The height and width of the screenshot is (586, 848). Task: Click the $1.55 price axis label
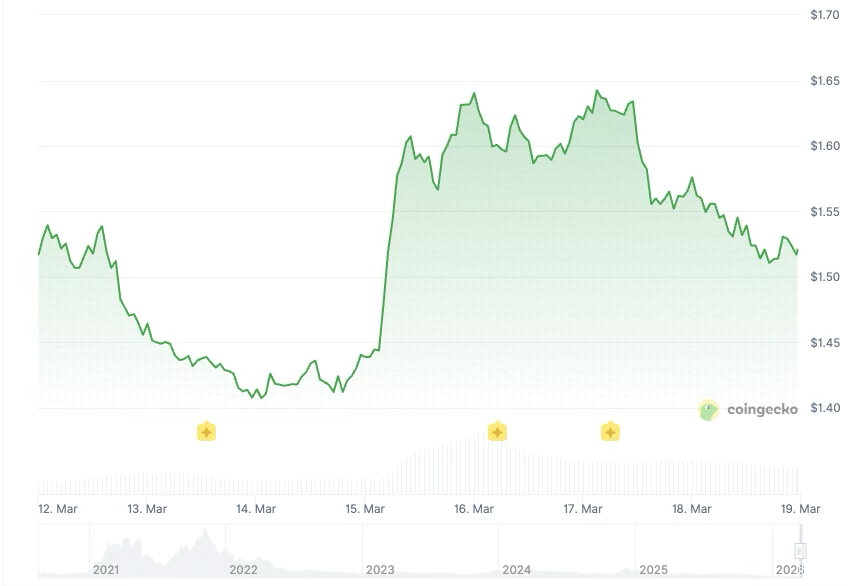pyautogui.click(x=825, y=212)
